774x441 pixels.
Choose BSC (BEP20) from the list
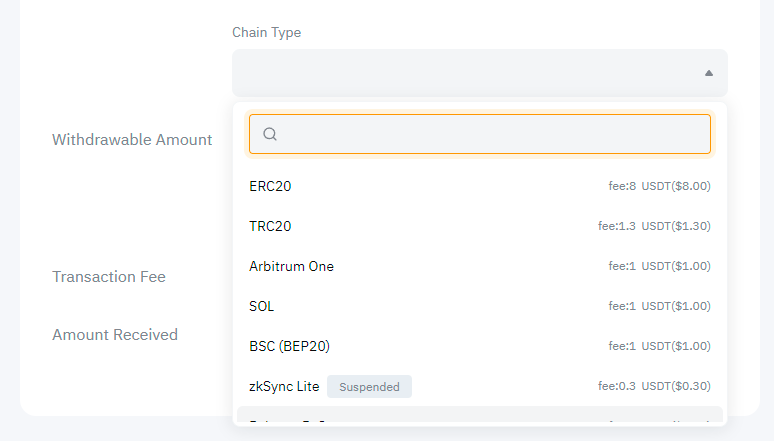pyautogui.click(x=289, y=346)
